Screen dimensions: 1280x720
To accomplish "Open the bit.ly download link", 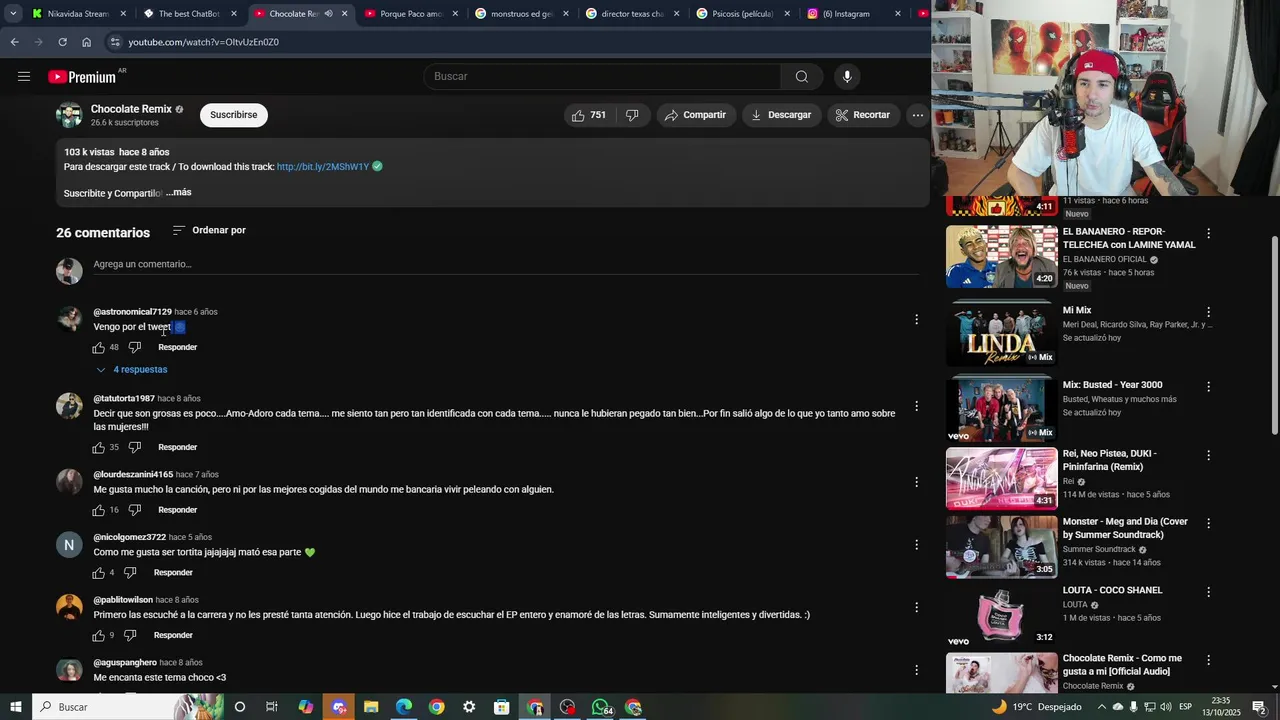I will (x=323, y=167).
